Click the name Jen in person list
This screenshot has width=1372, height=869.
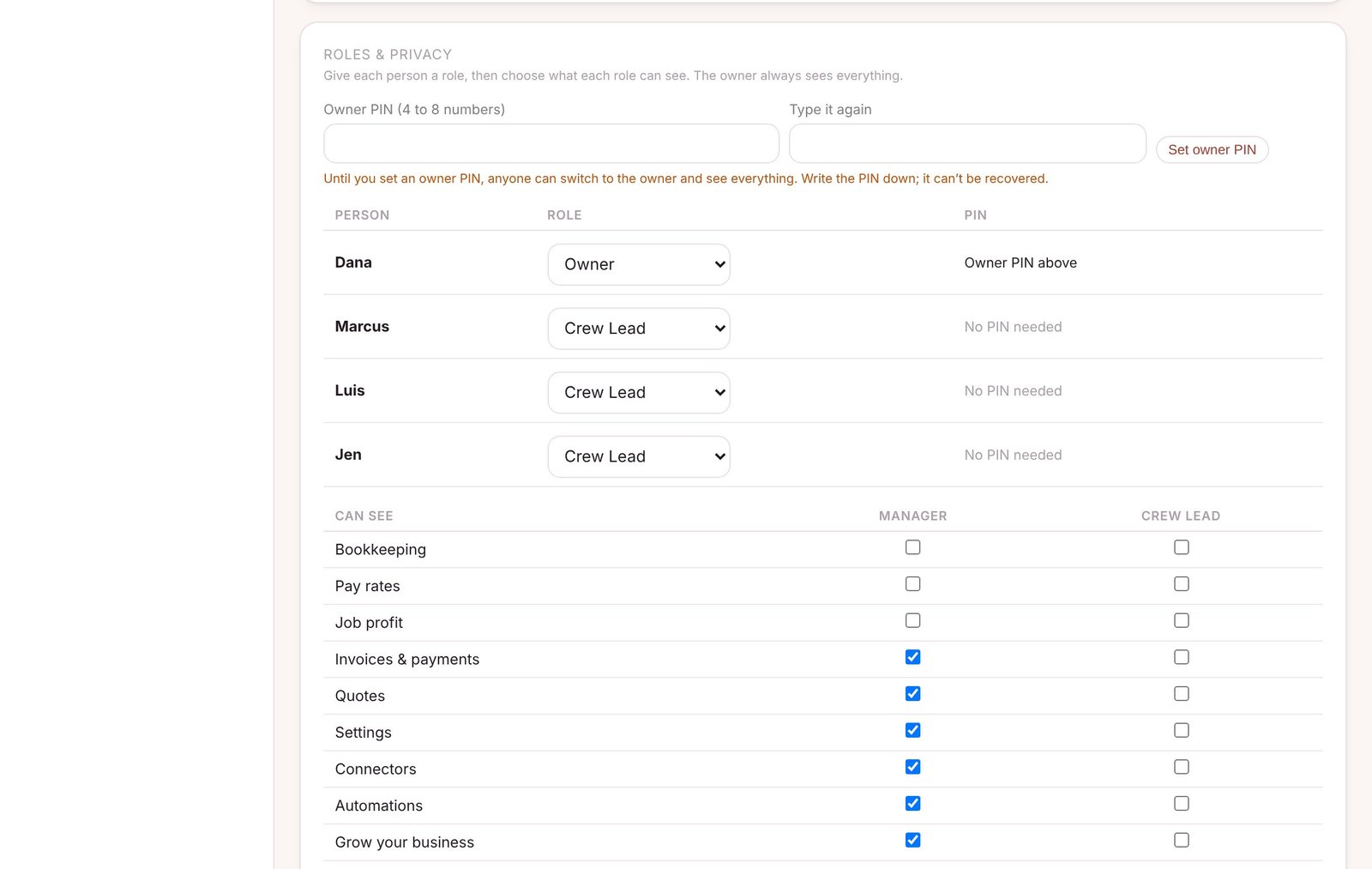(x=348, y=455)
